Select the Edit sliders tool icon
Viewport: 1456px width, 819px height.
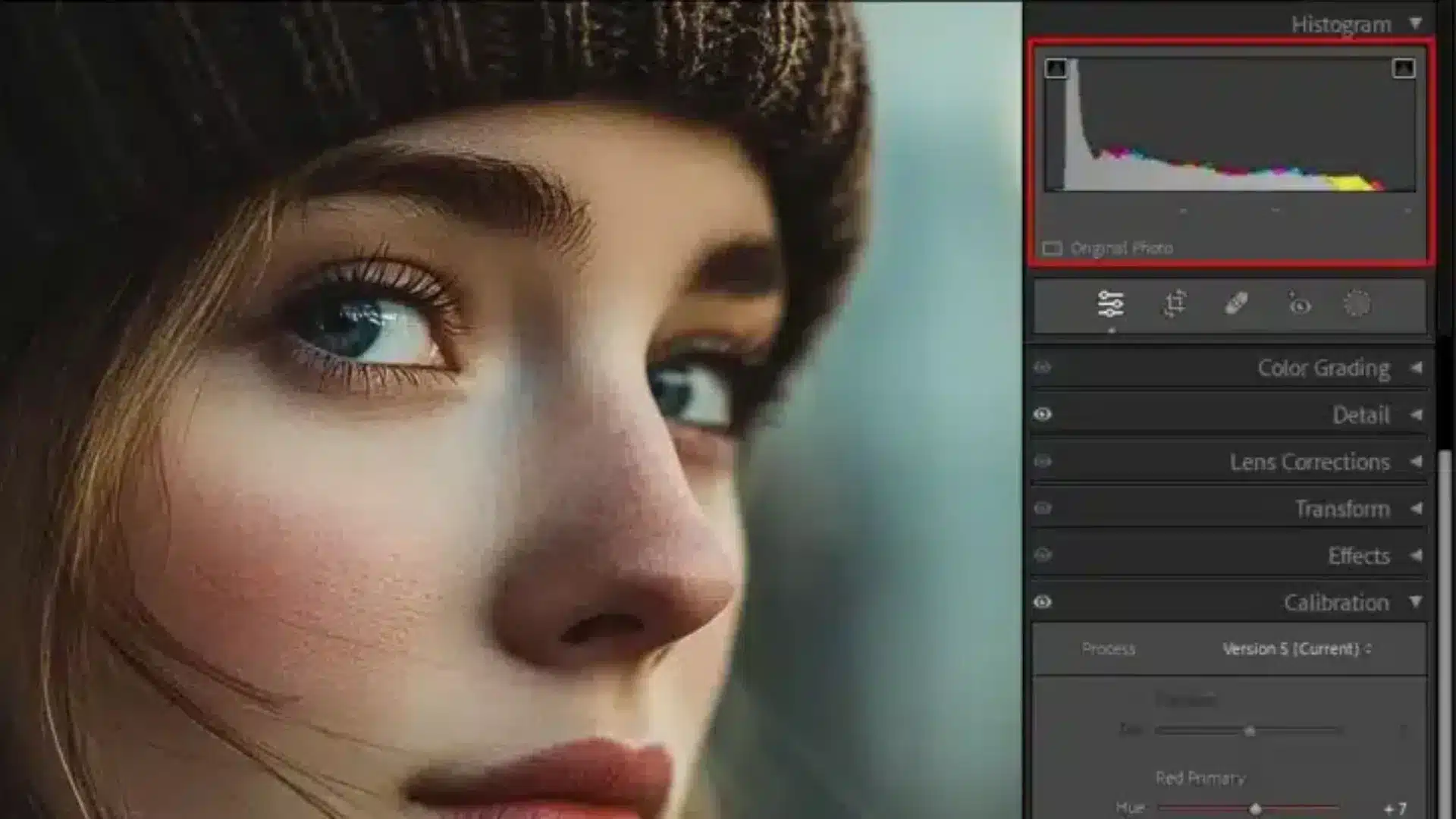pos(1111,304)
